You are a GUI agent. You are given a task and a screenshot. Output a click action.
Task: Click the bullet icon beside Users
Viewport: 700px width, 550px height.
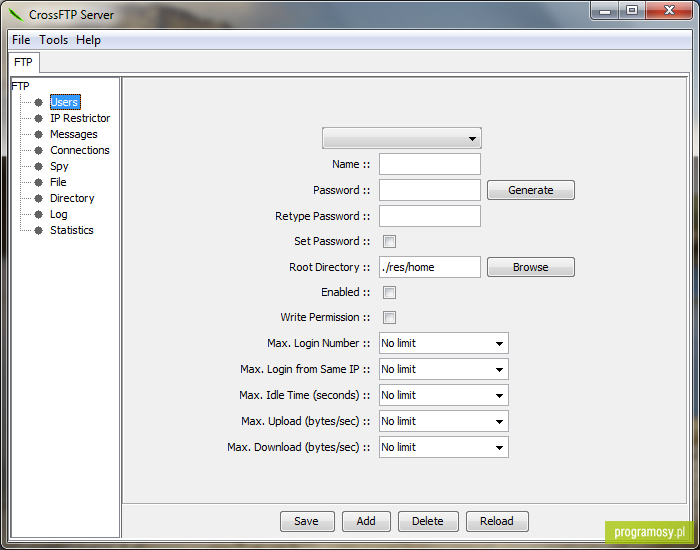pyautogui.click(x=39, y=102)
